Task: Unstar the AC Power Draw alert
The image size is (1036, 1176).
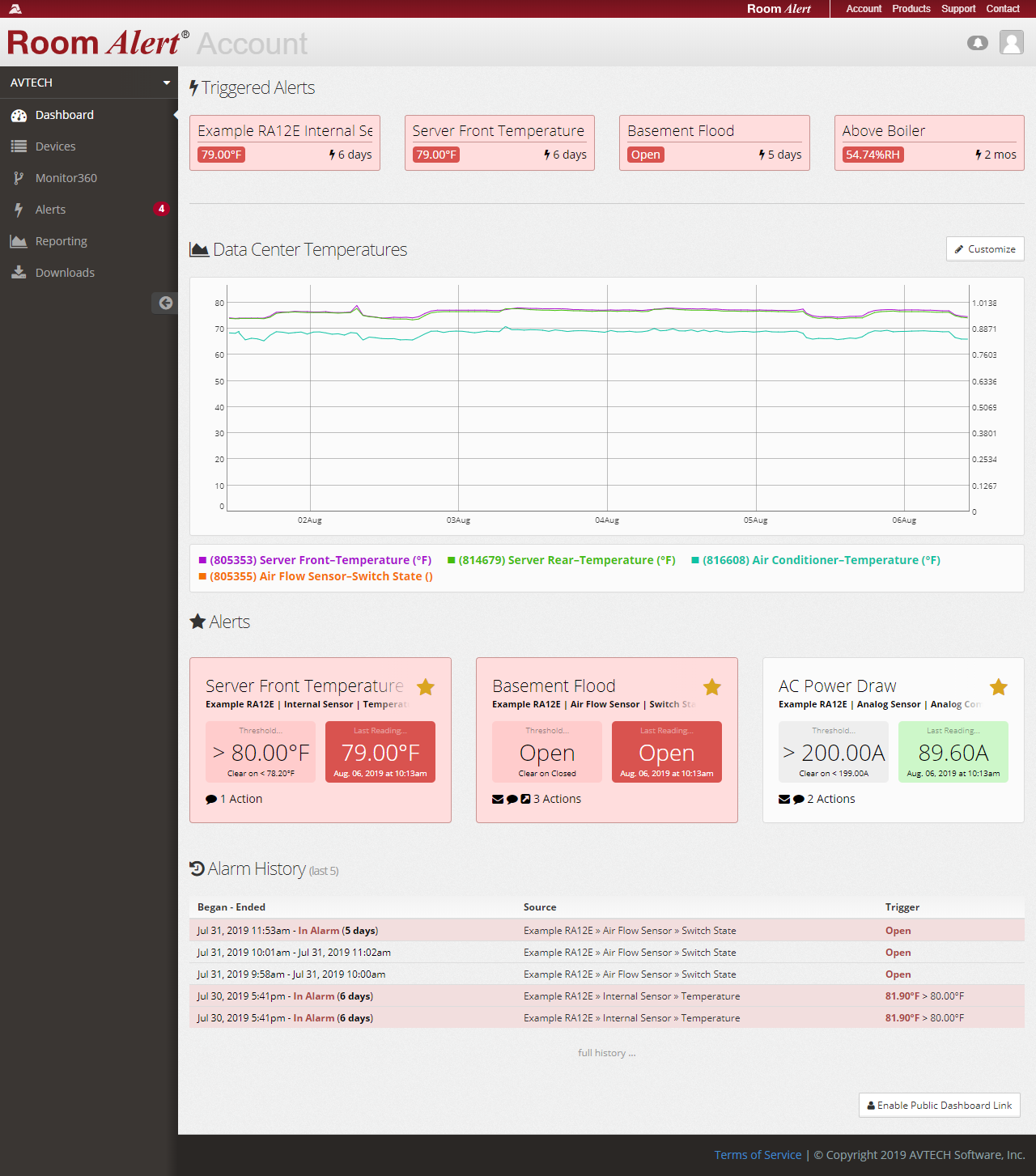Action: (x=998, y=686)
